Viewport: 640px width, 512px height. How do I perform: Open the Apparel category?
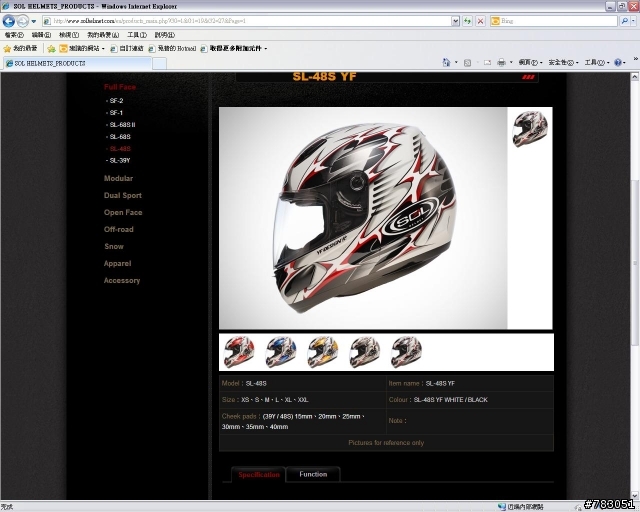[x=118, y=264]
